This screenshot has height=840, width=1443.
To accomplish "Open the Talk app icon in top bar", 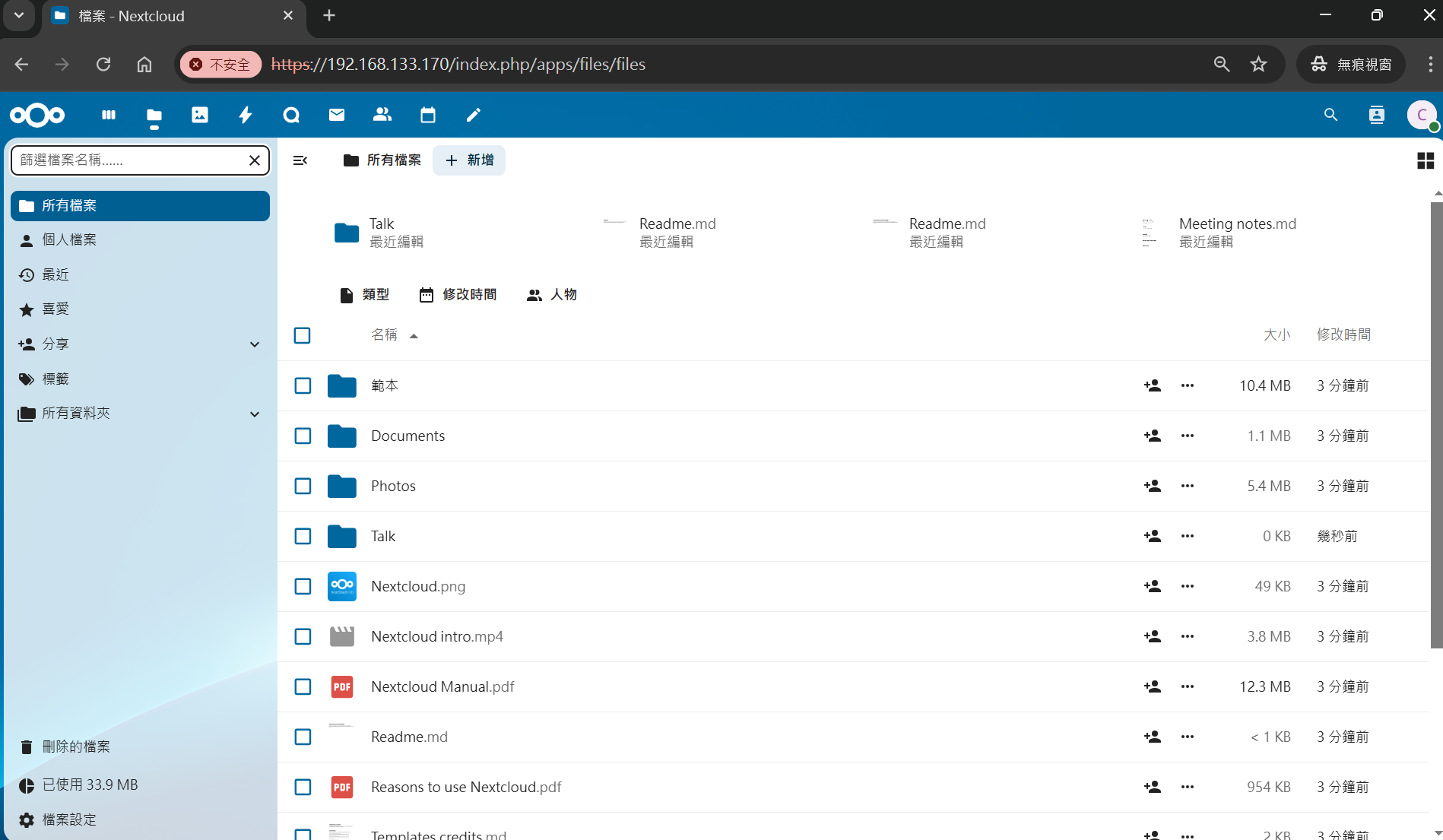I will click(x=291, y=115).
